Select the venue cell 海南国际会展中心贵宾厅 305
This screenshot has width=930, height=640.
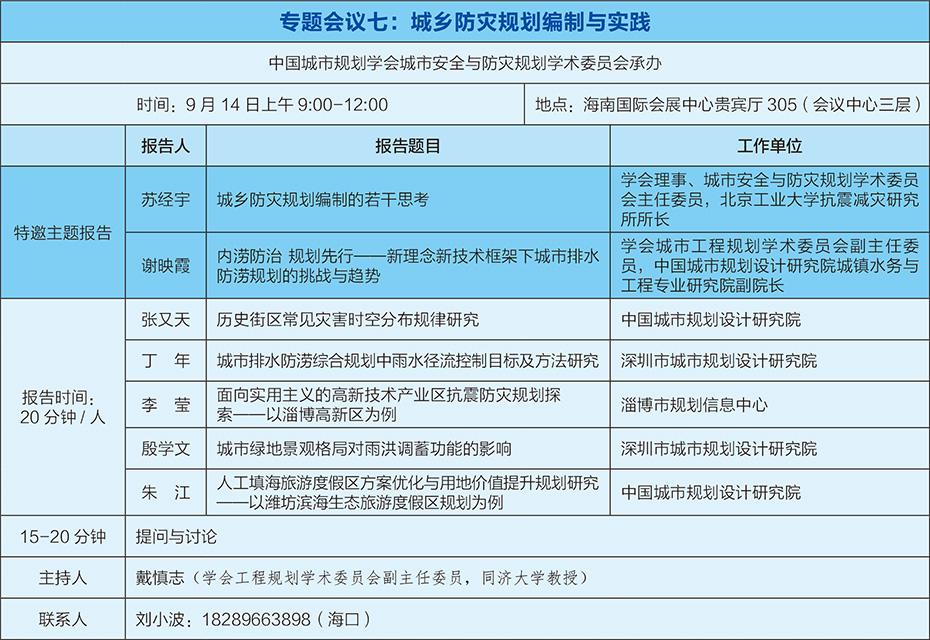(x=726, y=104)
